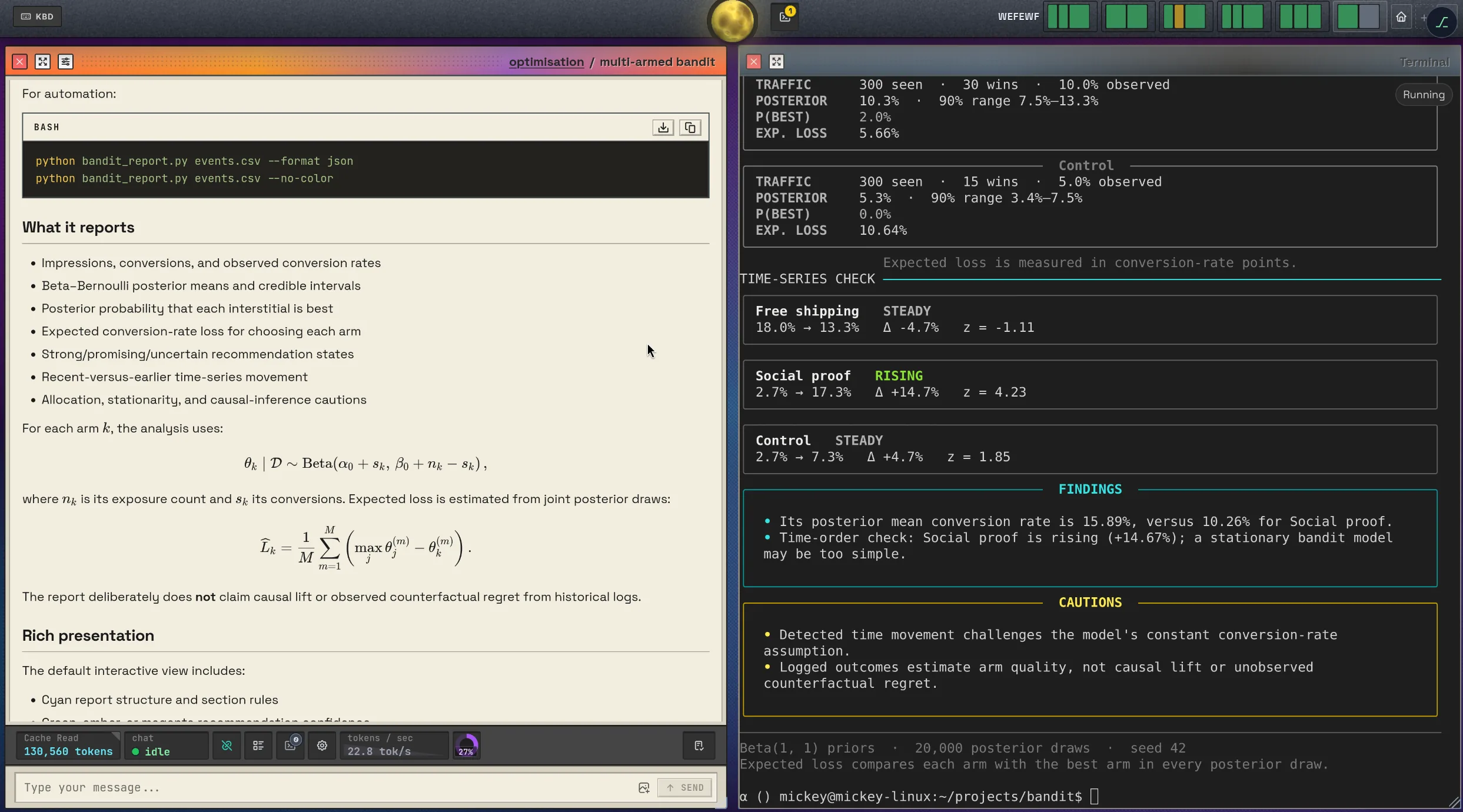This screenshot has width=1463, height=812.
Task: Click the --format json command line
Action: click(194, 161)
